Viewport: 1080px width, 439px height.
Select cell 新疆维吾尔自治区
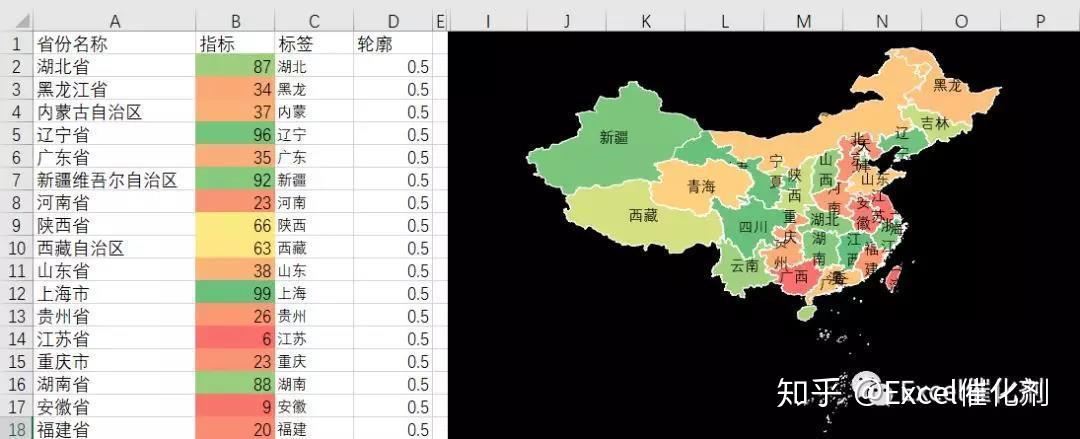click(x=114, y=181)
